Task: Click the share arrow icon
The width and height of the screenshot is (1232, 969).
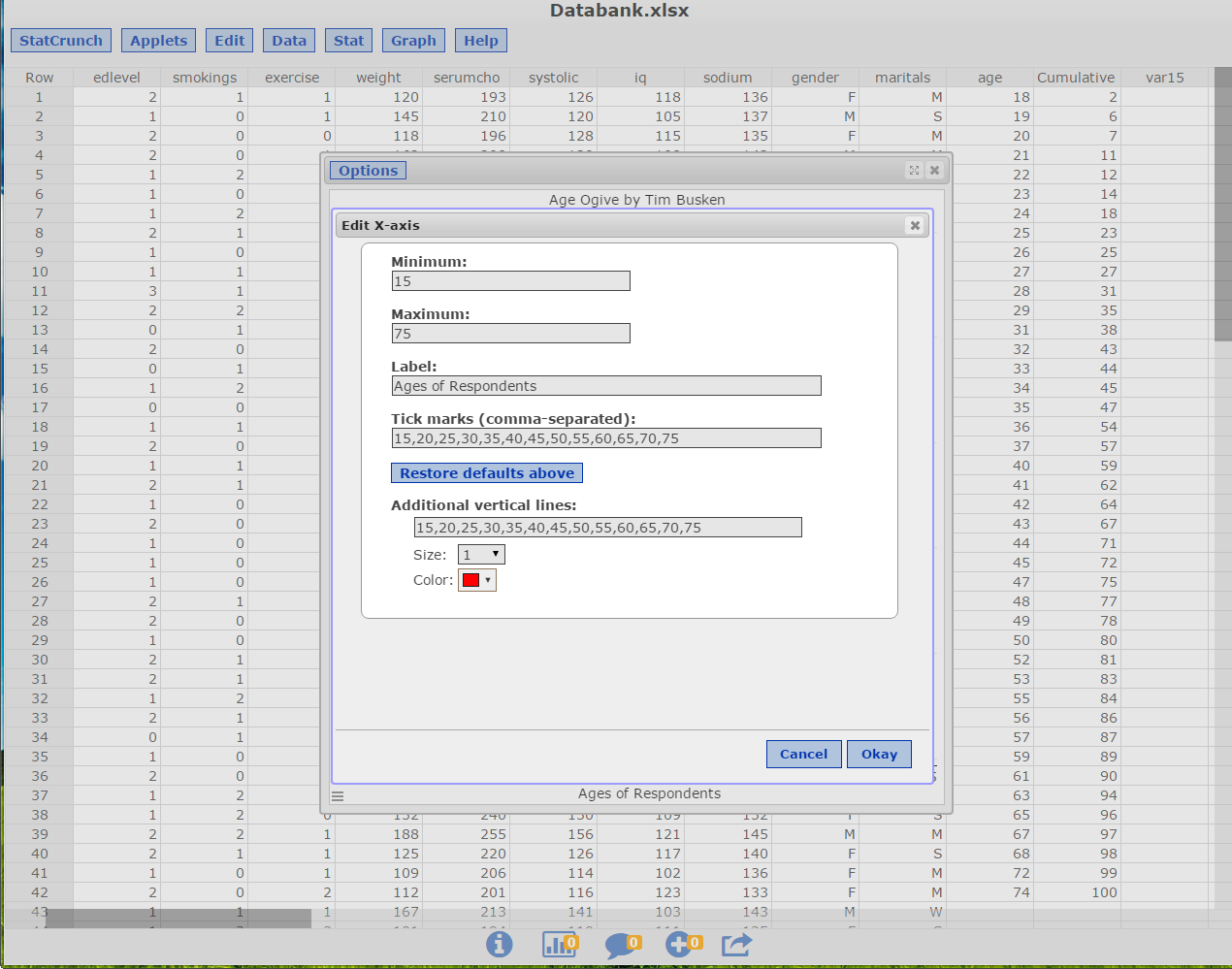Action: point(737,944)
